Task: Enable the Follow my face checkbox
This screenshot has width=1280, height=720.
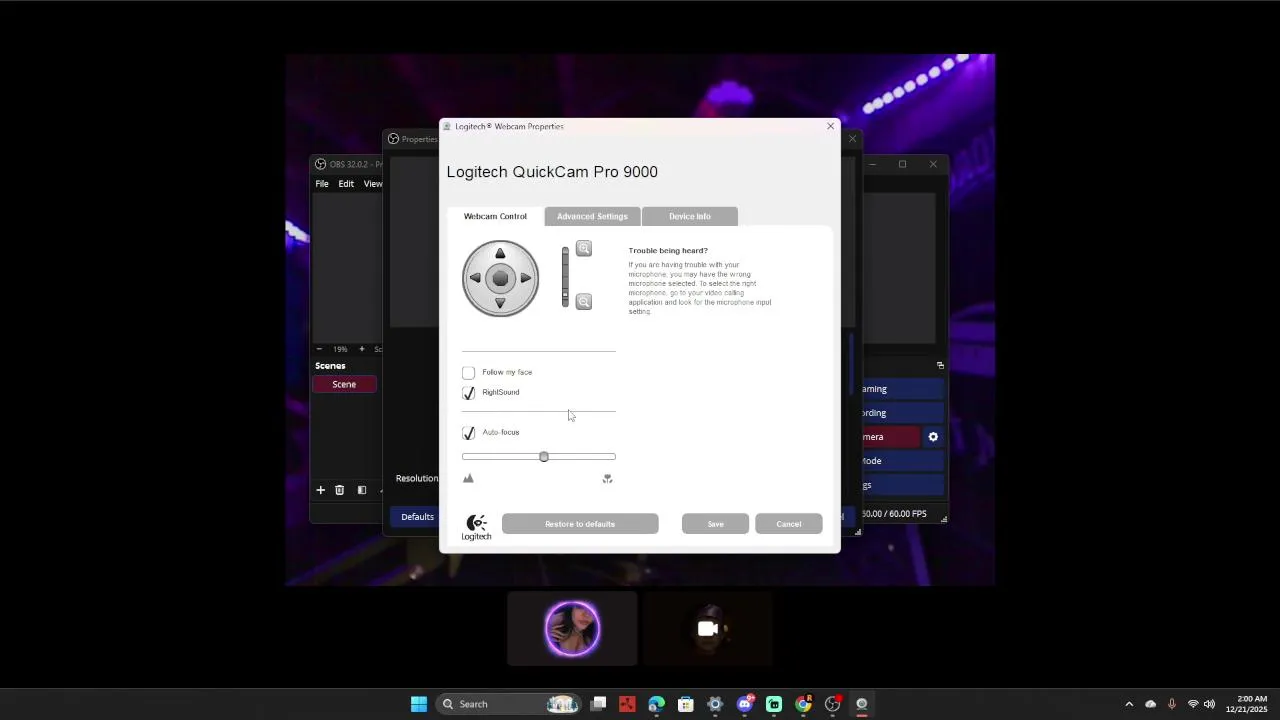Action: [x=468, y=373]
